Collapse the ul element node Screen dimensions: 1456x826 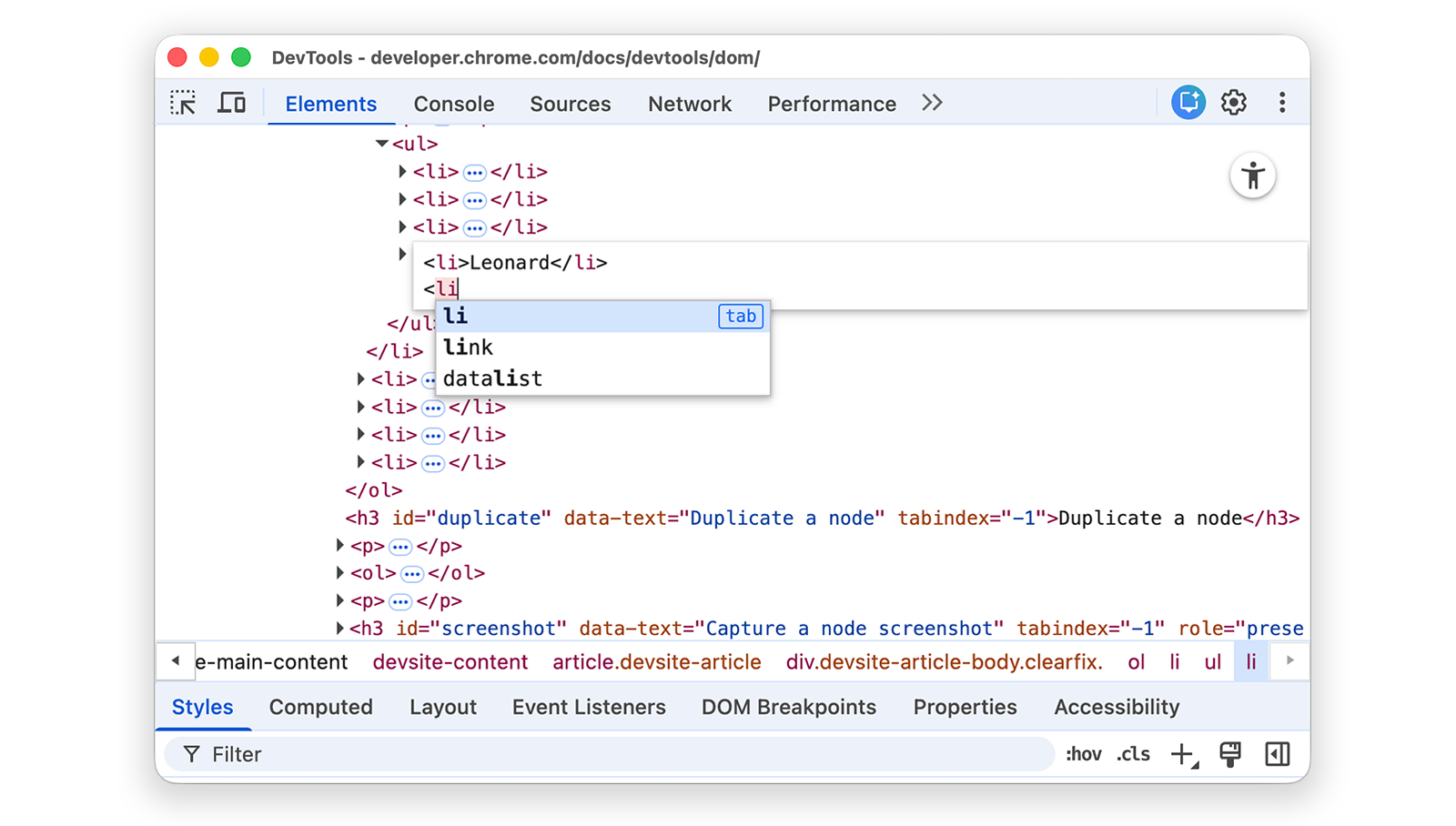click(x=381, y=143)
